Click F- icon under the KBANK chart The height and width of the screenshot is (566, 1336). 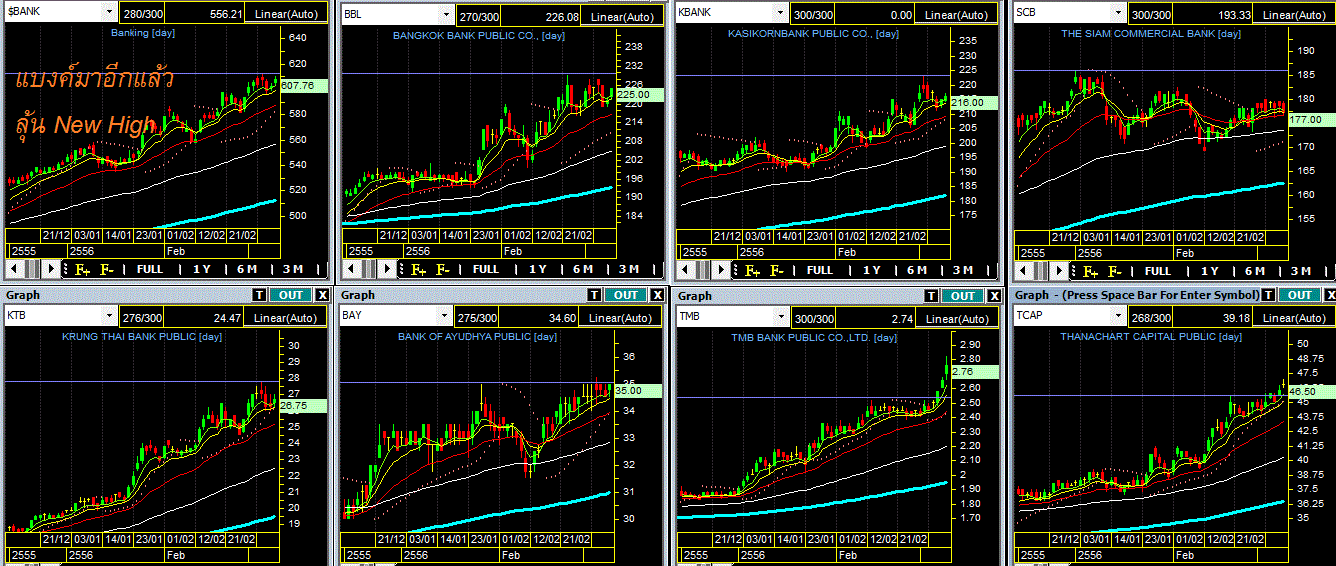coord(777,269)
